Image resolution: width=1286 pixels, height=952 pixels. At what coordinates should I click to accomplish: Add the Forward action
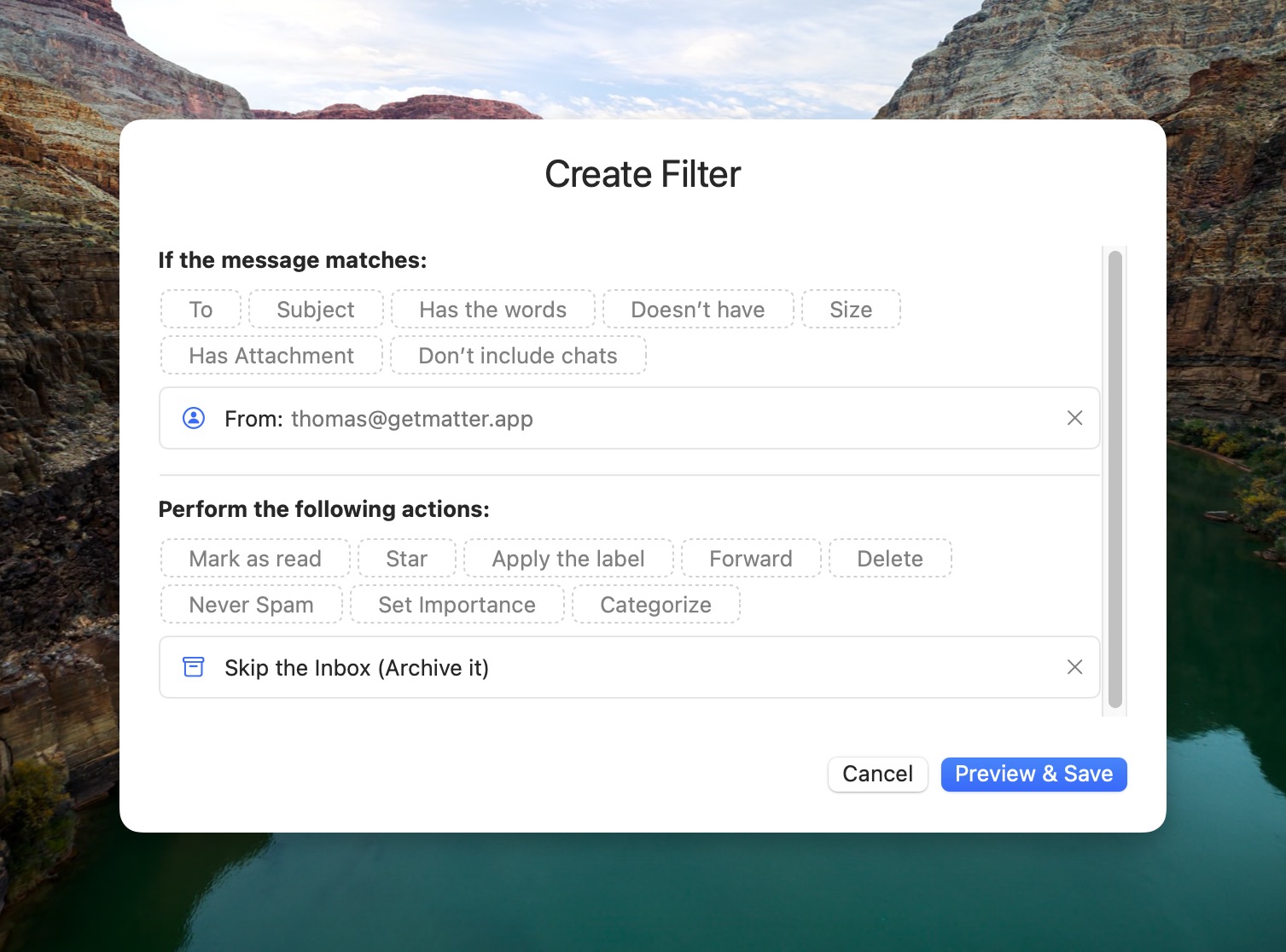(x=751, y=558)
